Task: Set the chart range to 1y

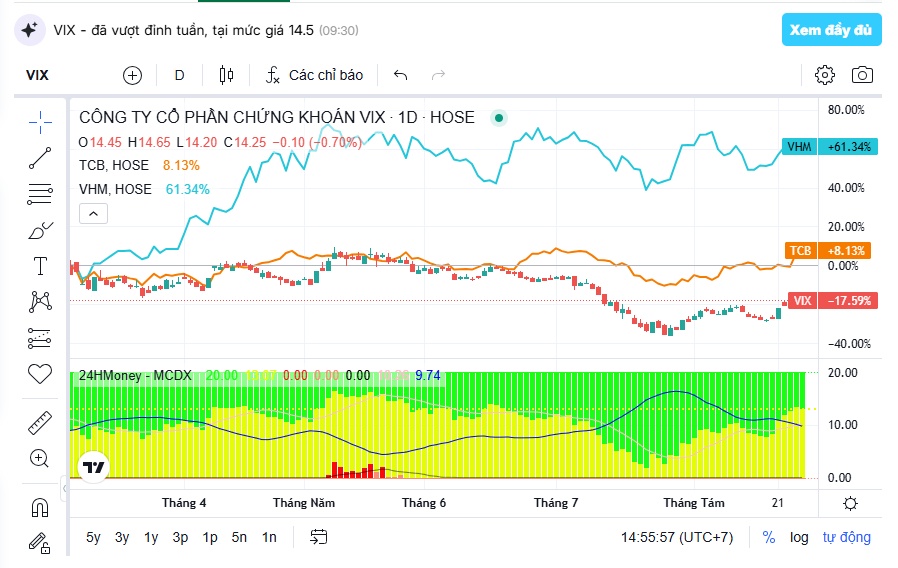Action: pyautogui.click(x=151, y=537)
